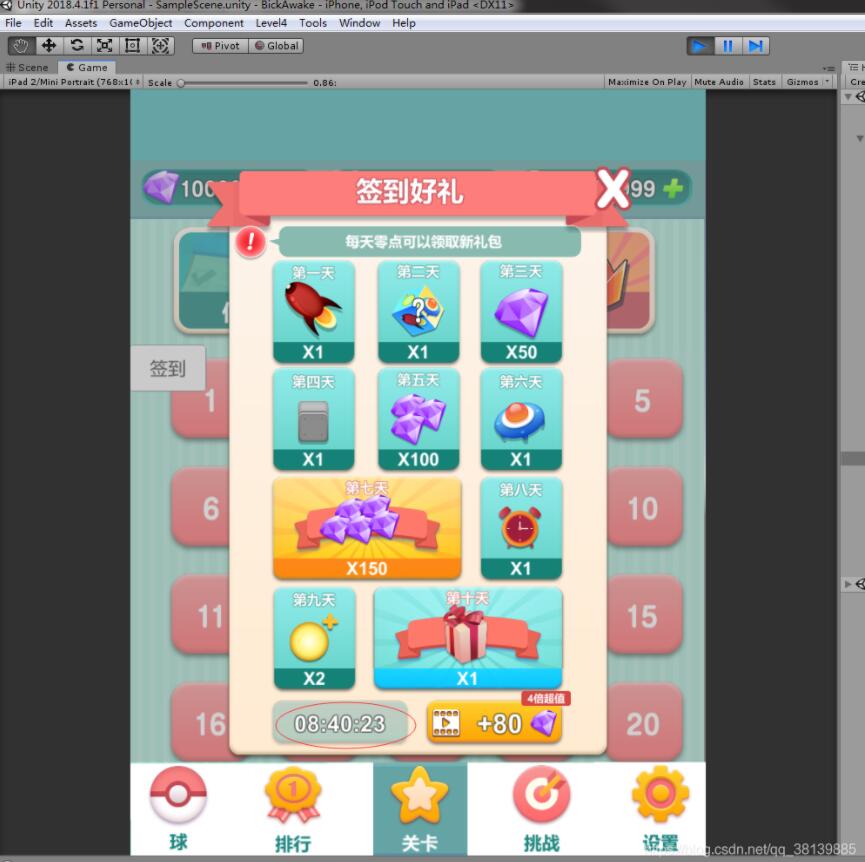Open the 排行 ranking medal tab
Screen dimensions: 865x862
tap(293, 809)
